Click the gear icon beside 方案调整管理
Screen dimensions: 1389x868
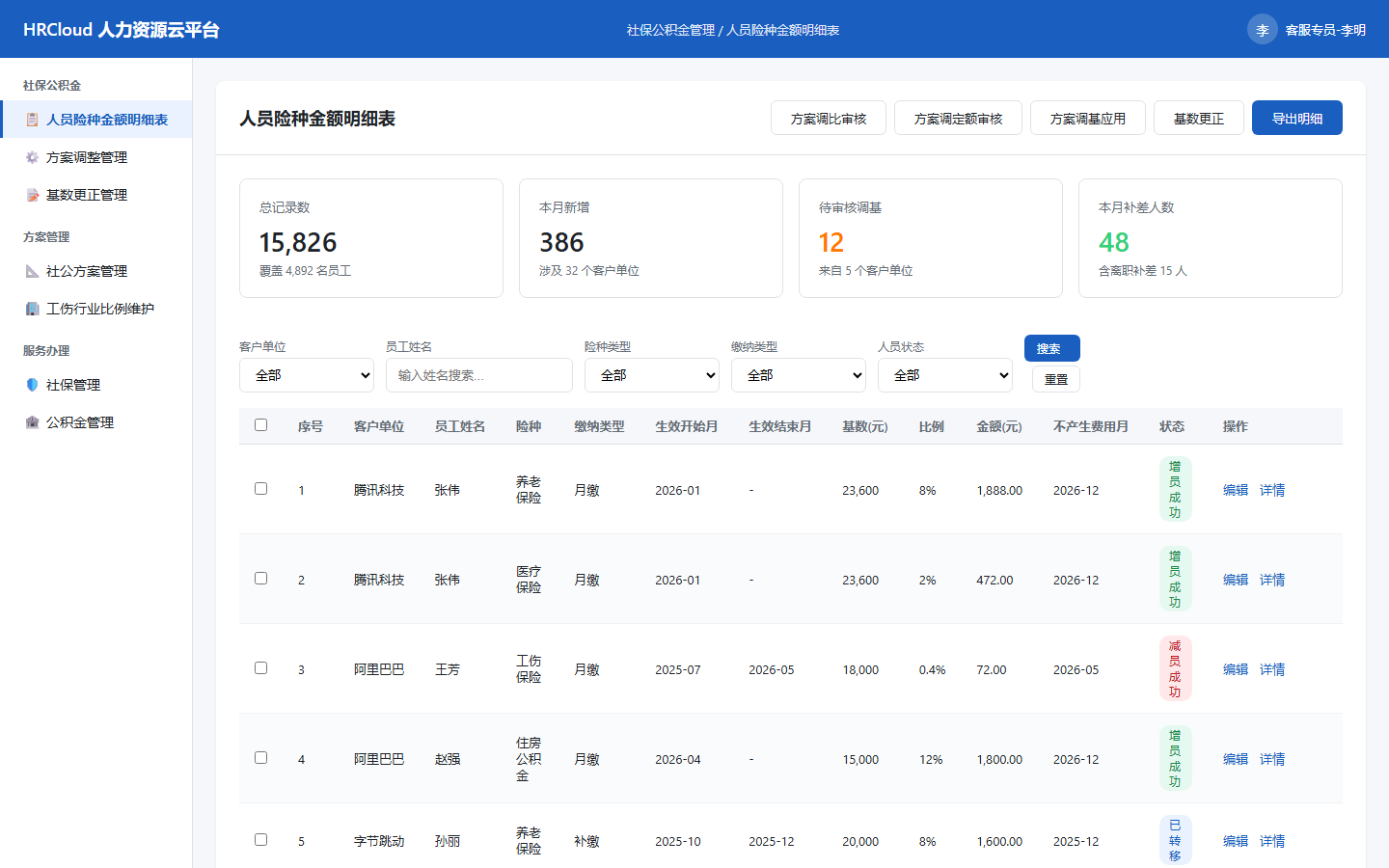coord(32,157)
